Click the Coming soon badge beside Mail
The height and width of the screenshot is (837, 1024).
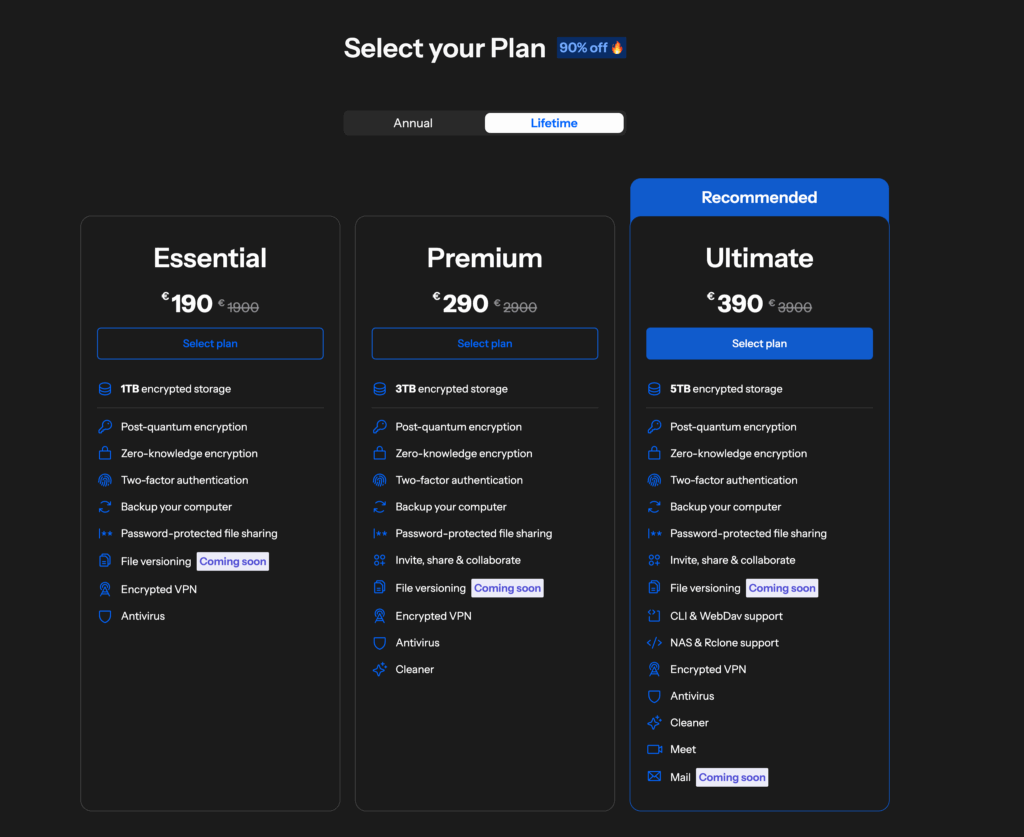732,777
